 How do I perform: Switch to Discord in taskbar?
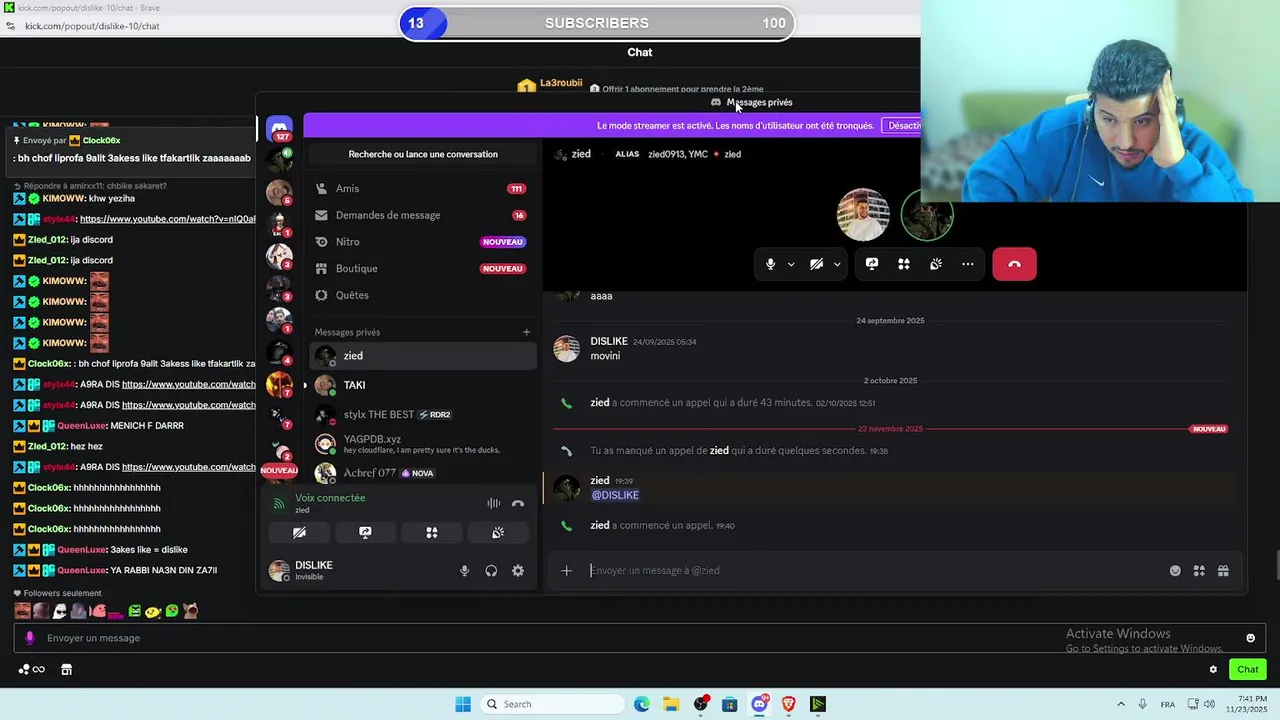click(759, 704)
